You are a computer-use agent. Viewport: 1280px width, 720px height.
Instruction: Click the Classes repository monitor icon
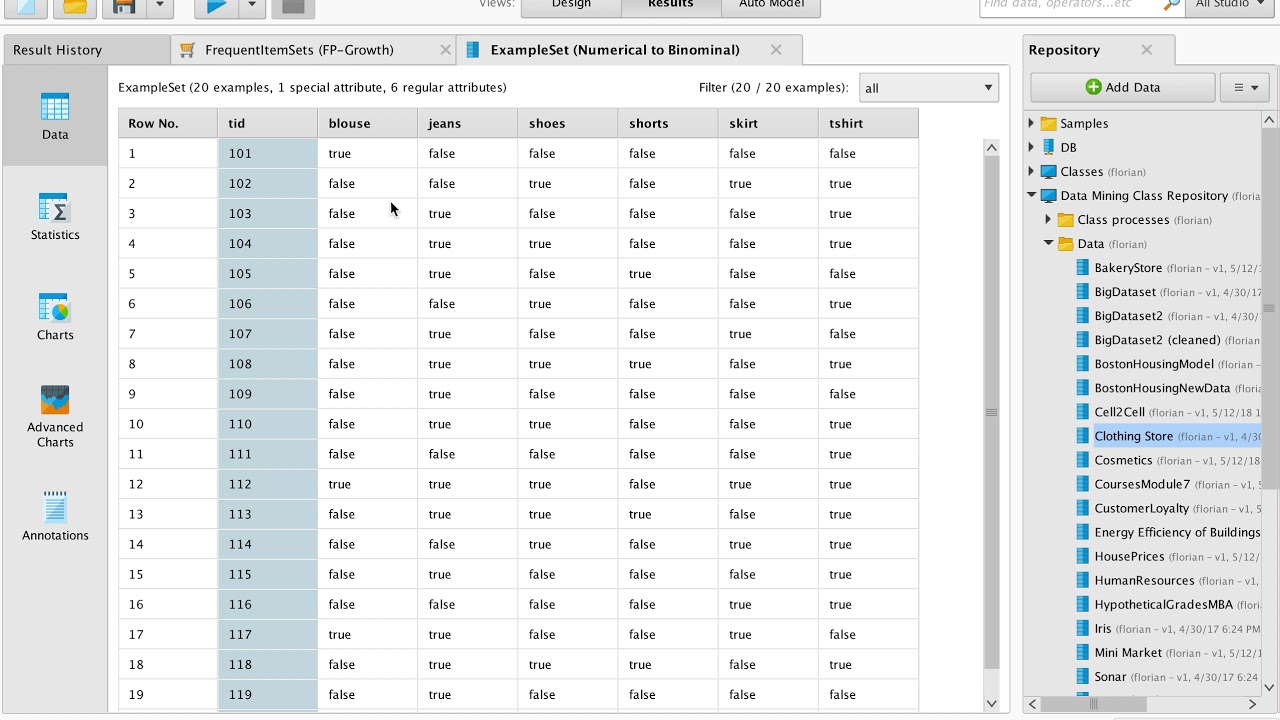(1048, 172)
